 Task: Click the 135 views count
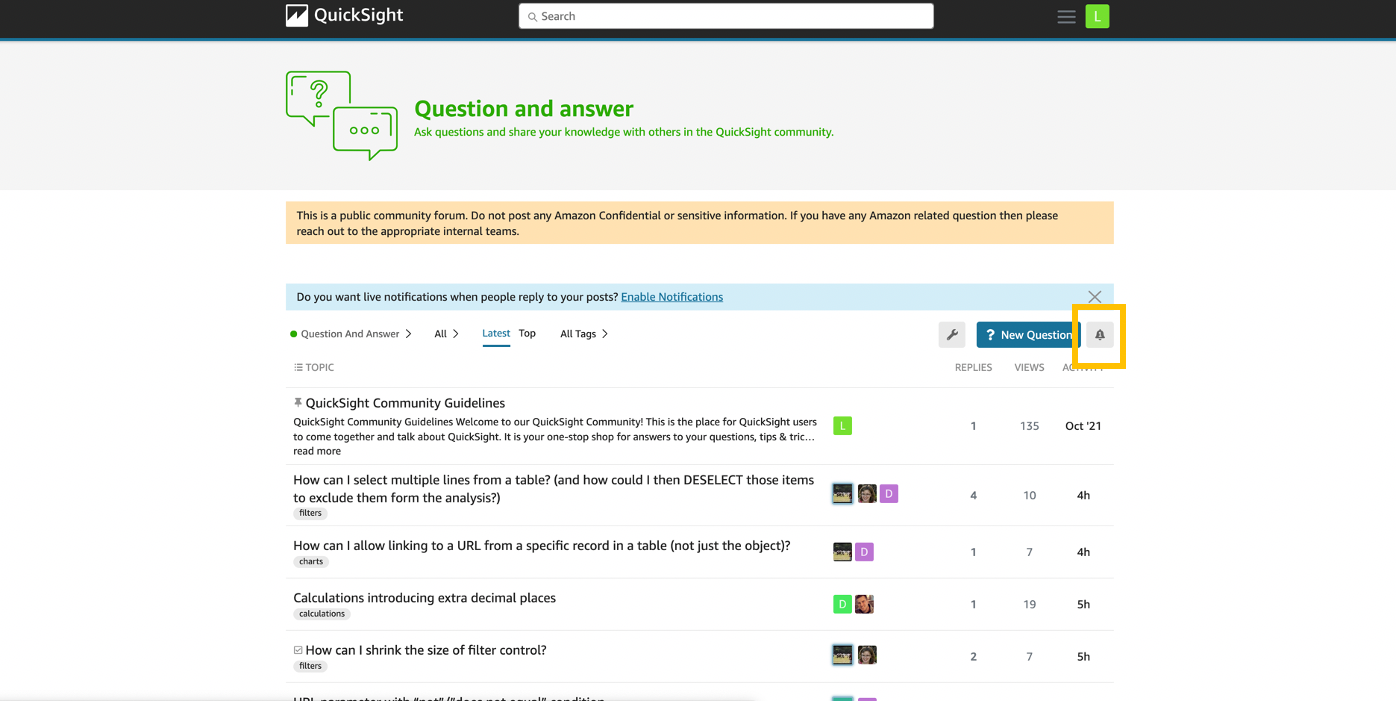(x=1029, y=426)
